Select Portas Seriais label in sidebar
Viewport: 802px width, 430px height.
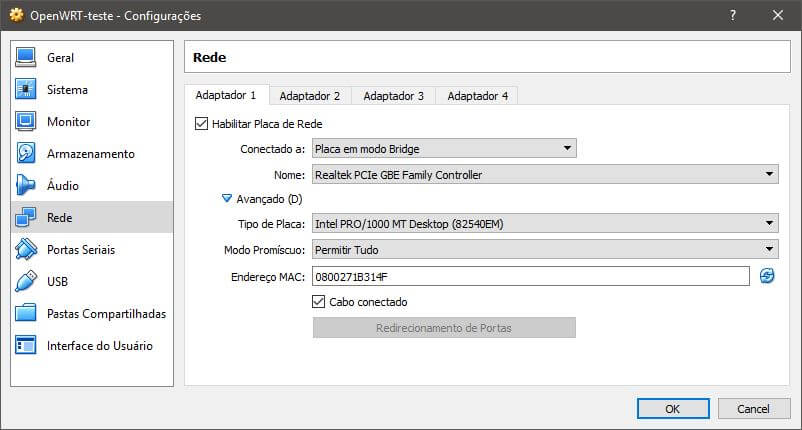pyautogui.click(x=81, y=250)
